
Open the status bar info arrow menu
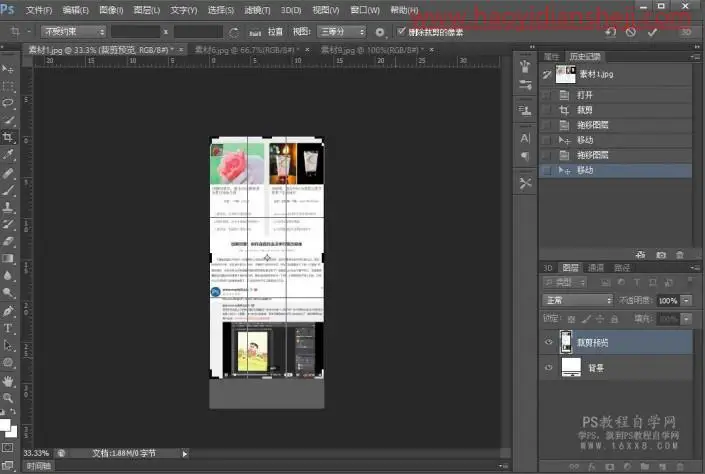click(x=185, y=454)
